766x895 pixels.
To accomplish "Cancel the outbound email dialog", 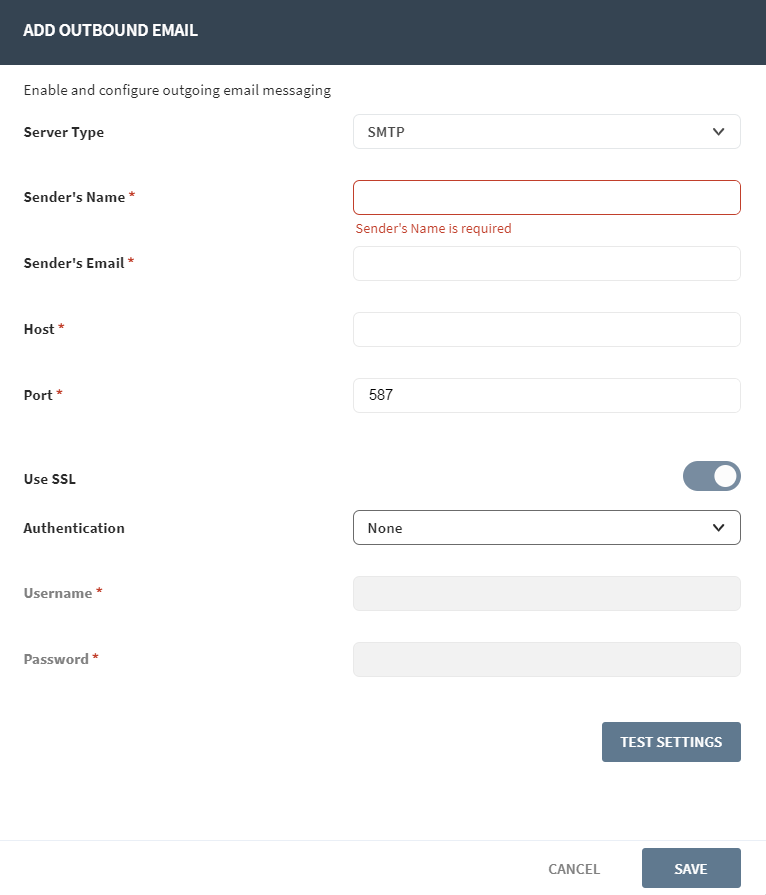I will click(x=574, y=869).
